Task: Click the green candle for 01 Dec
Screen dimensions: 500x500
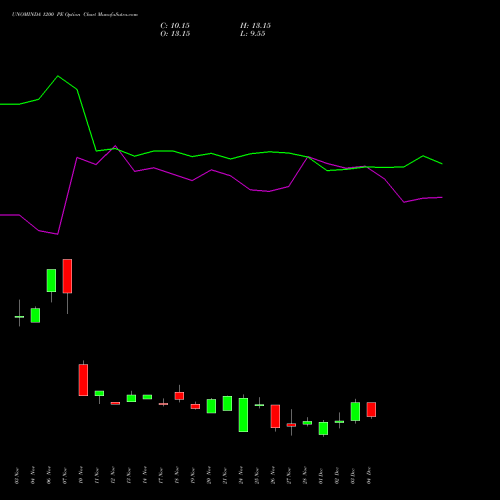Action: (323, 428)
